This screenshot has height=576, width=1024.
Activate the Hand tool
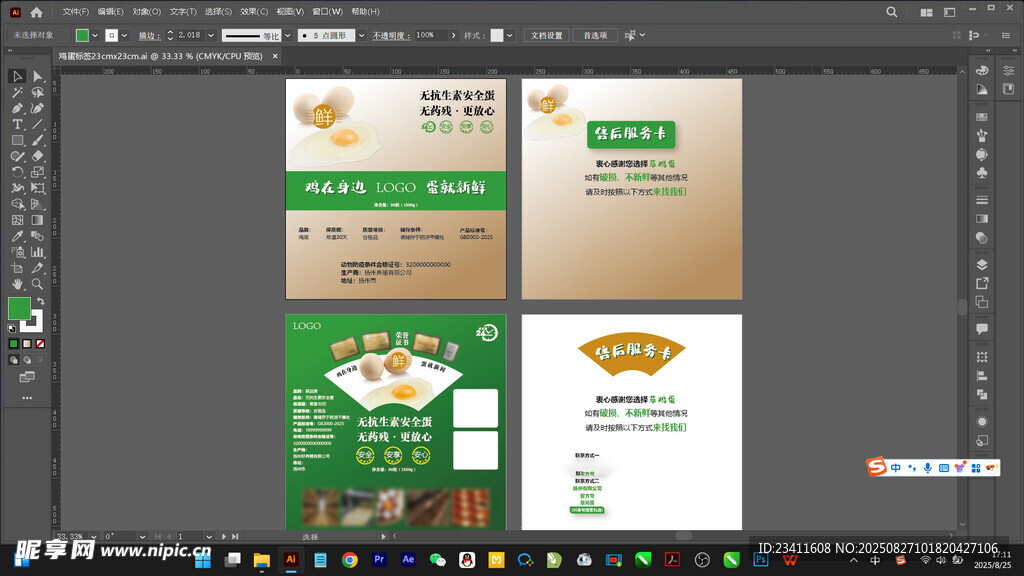click(17, 284)
